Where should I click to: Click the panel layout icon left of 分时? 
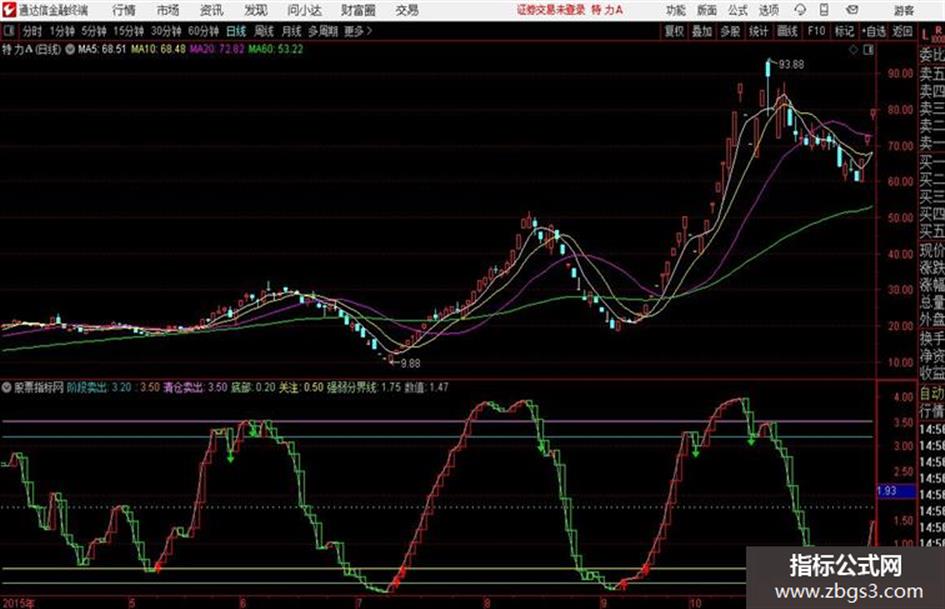pos(9,31)
